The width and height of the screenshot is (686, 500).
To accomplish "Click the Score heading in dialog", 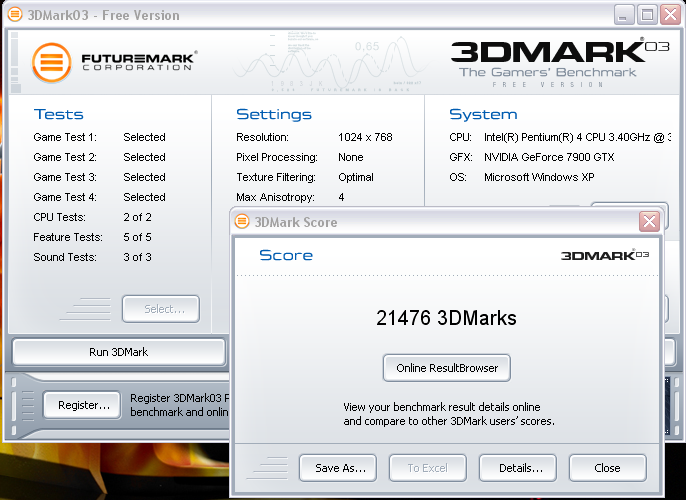I will click(x=286, y=255).
